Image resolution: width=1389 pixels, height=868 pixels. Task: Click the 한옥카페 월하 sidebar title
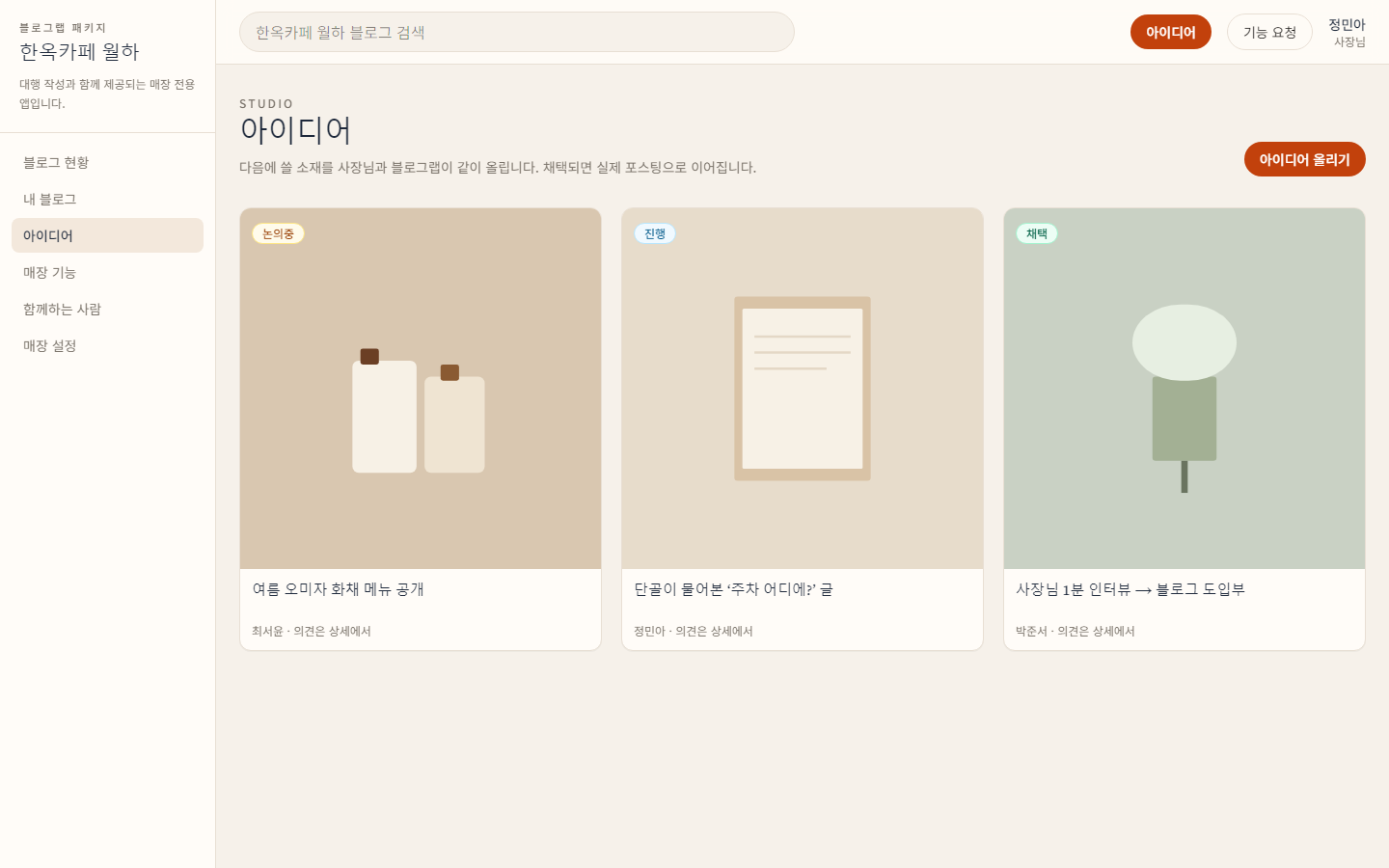tap(79, 51)
